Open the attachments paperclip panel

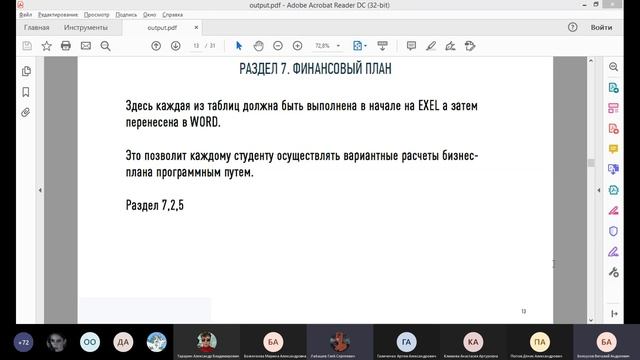tap(26, 112)
